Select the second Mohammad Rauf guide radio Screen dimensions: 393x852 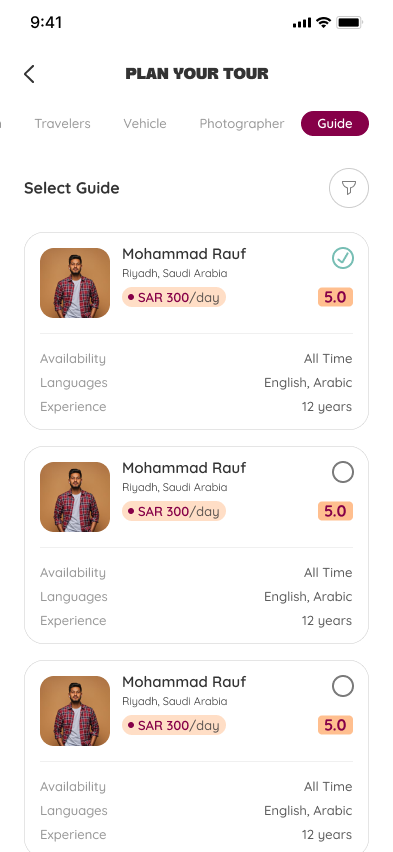343,472
